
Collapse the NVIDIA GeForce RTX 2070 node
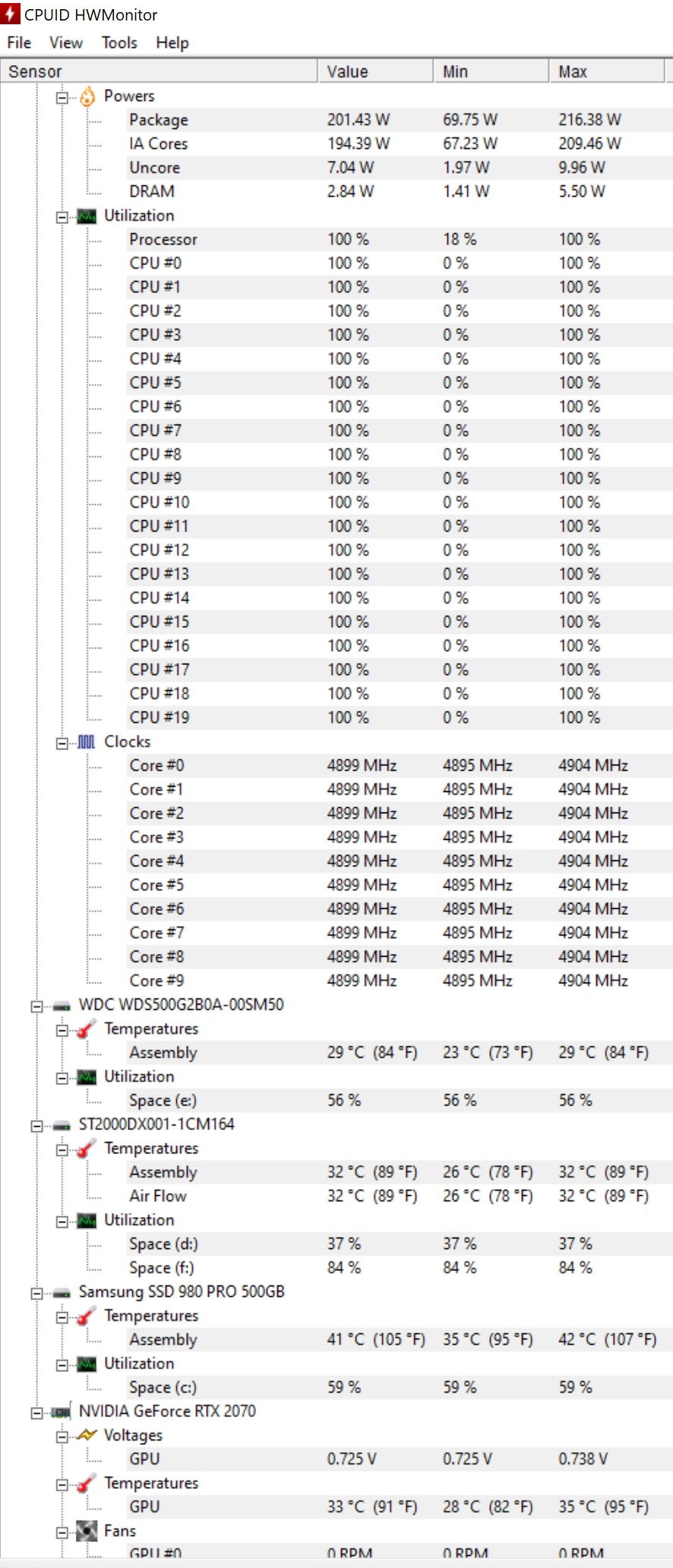tap(36, 1412)
